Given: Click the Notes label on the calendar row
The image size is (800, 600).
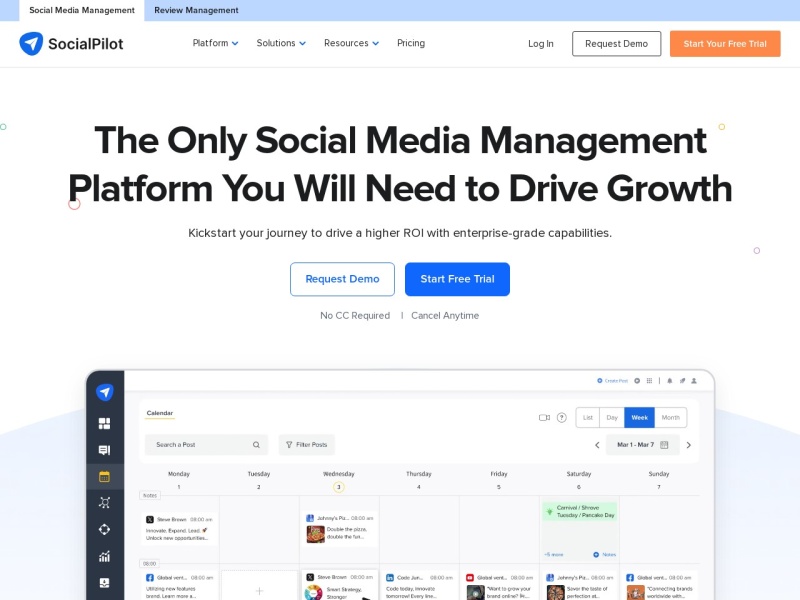Looking at the screenshot, I should [x=149, y=495].
